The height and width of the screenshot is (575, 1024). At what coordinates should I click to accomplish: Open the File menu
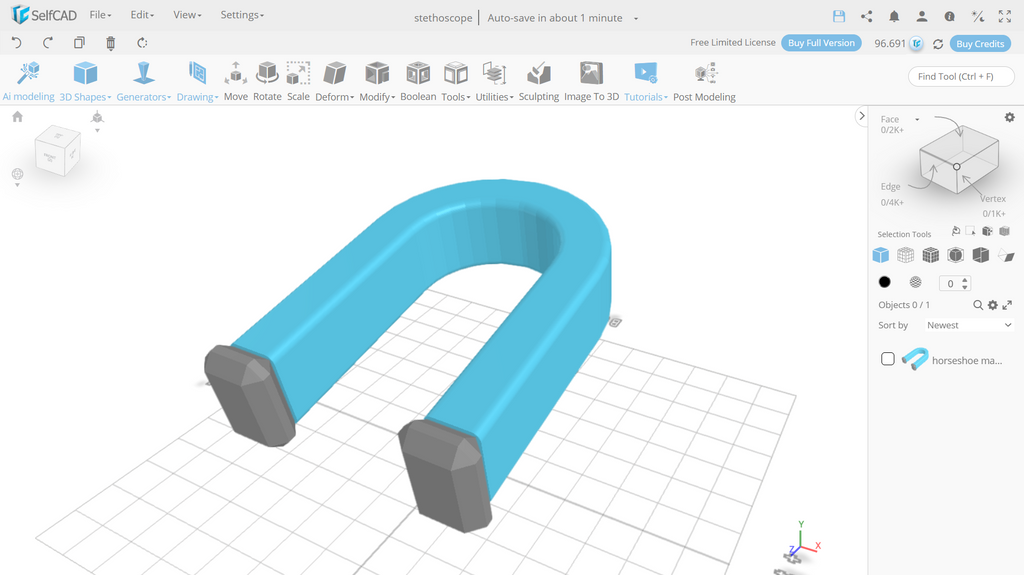[100, 15]
